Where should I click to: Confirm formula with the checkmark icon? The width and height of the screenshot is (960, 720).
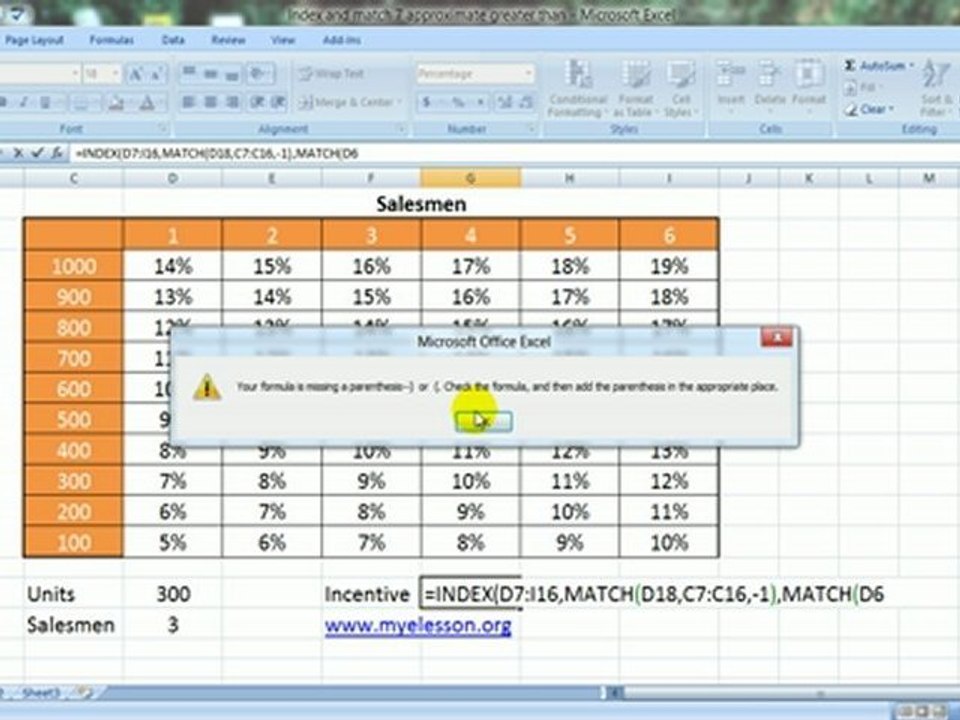[x=37, y=153]
